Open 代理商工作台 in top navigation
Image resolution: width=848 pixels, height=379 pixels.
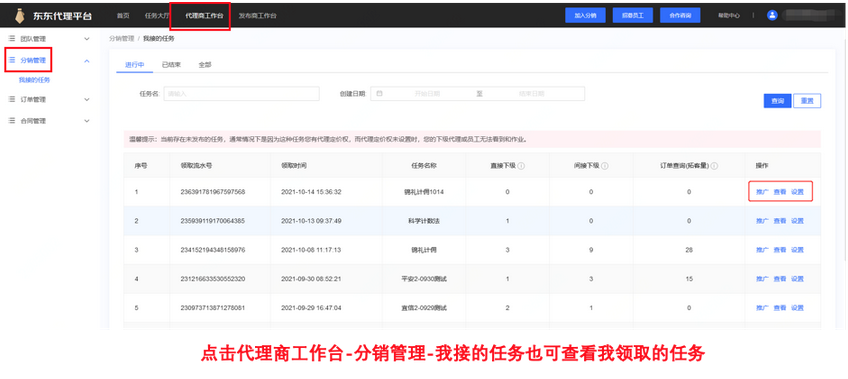pos(204,16)
